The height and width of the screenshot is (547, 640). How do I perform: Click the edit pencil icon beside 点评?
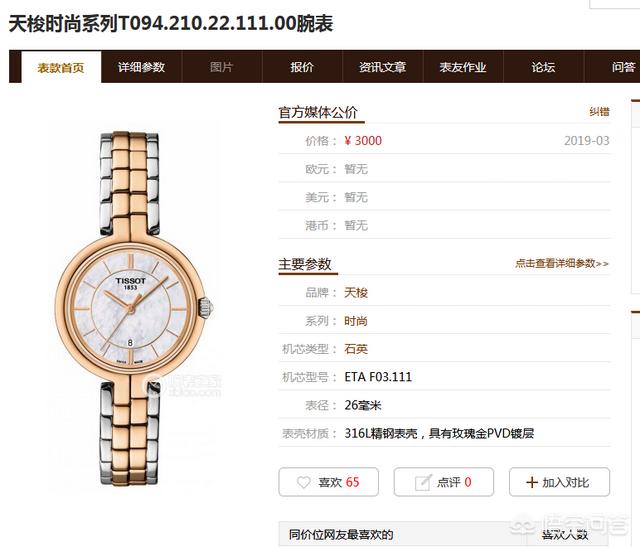[423, 482]
